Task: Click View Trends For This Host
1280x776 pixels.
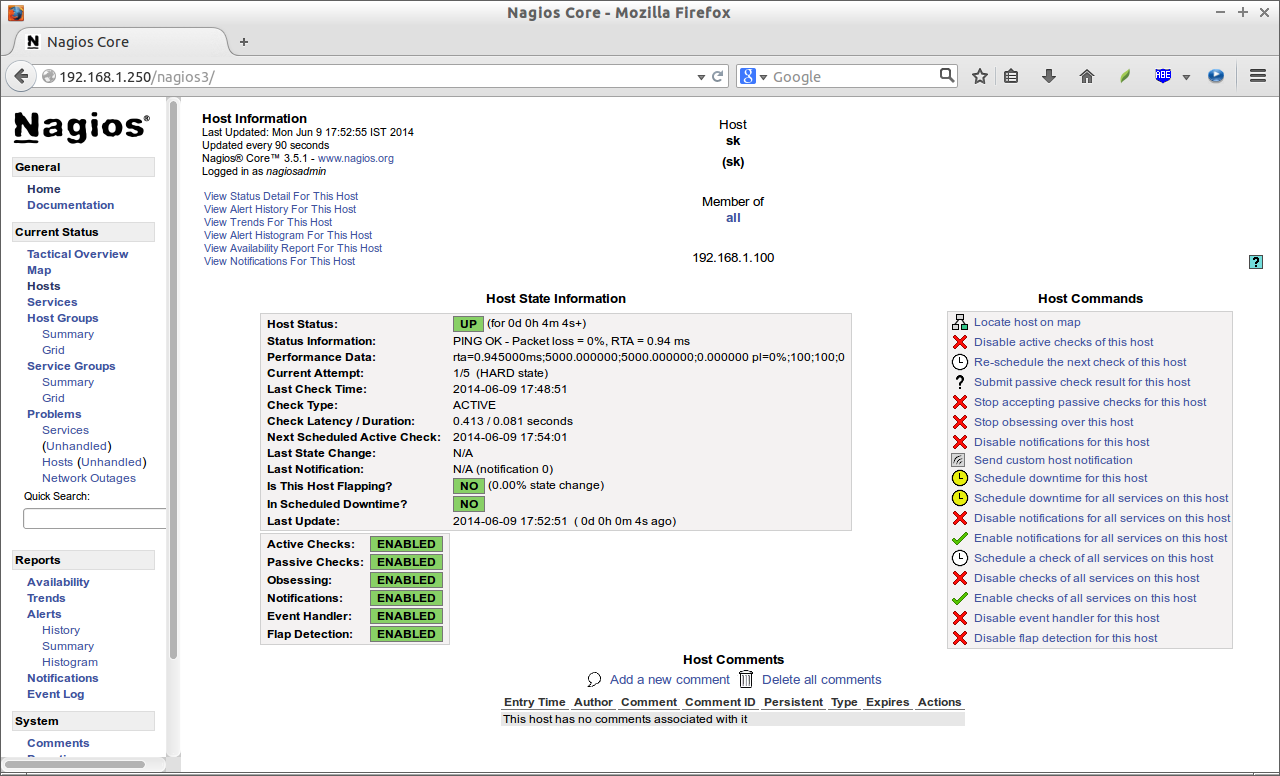Action: pos(268,222)
